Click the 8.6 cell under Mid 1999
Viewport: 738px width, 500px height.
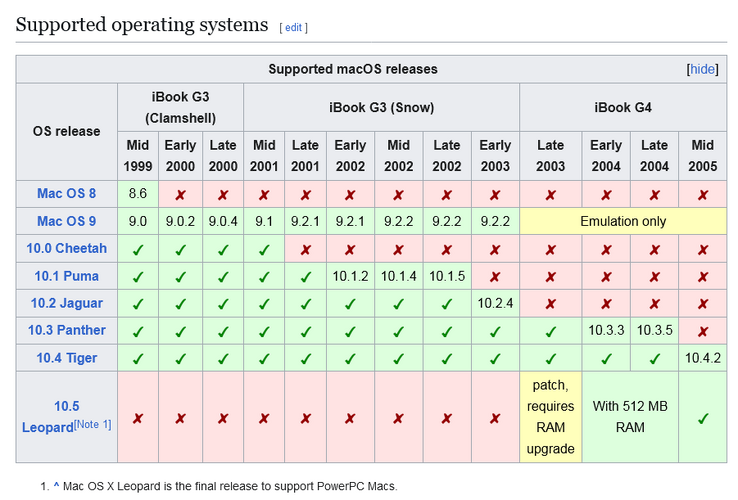(x=137, y=194)
